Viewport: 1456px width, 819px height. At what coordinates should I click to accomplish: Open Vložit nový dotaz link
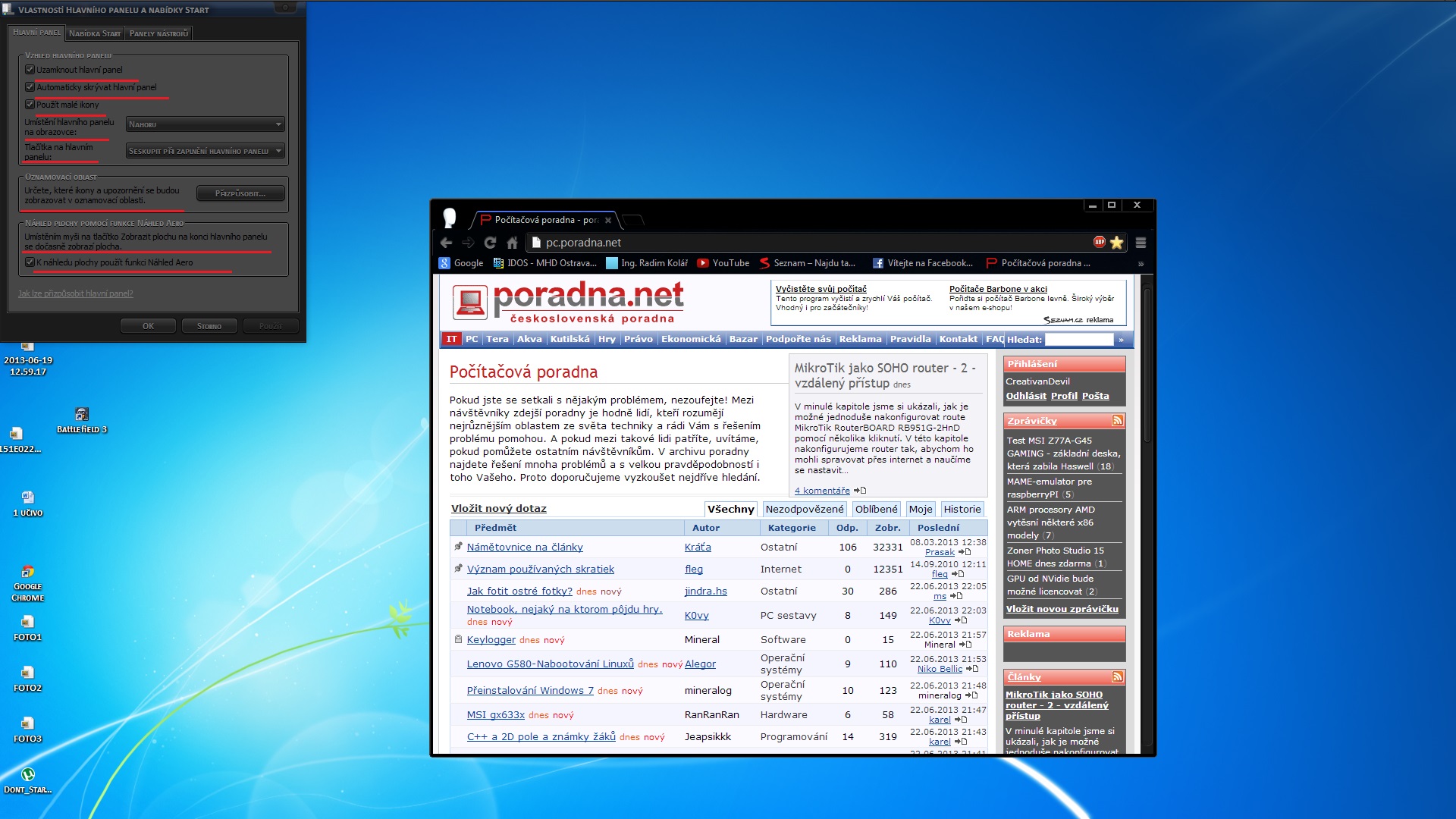(x=498, y=509)
